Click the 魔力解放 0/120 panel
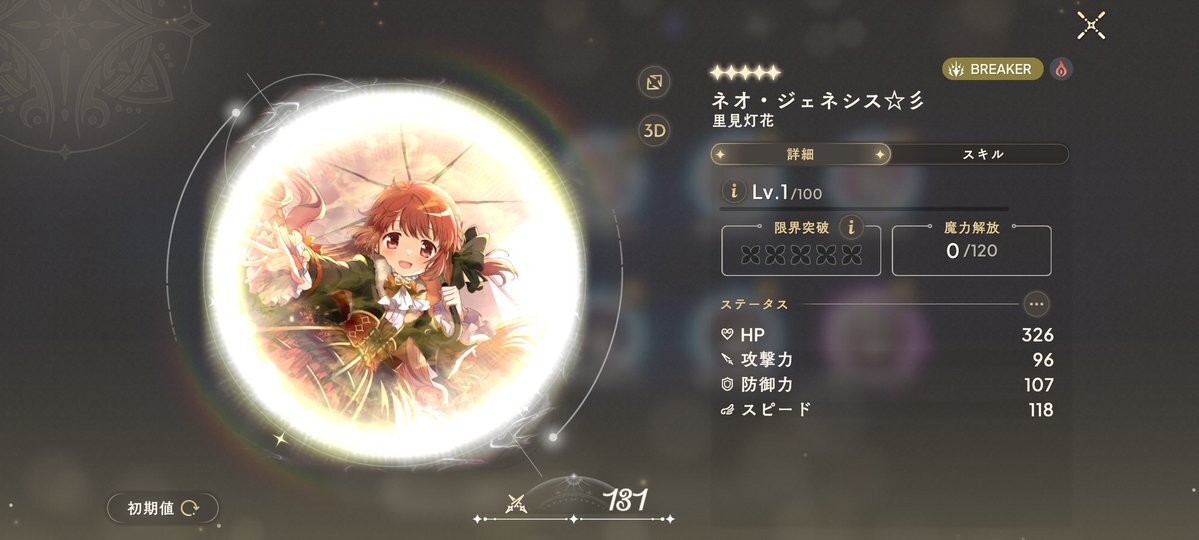 click(971, 249)
